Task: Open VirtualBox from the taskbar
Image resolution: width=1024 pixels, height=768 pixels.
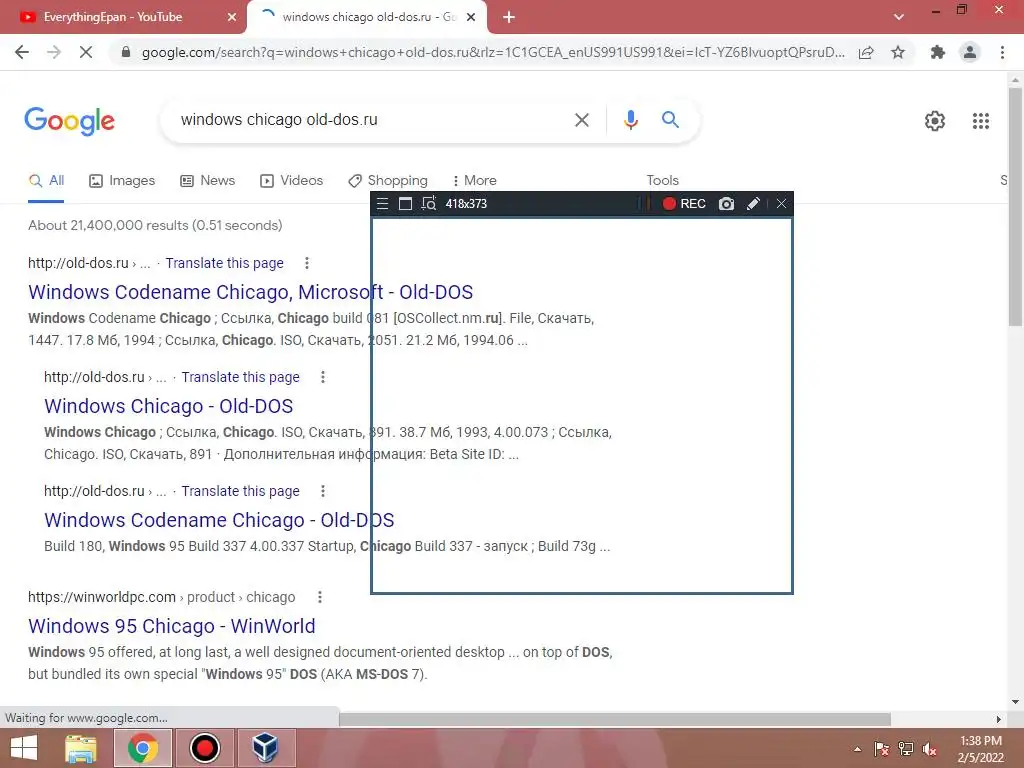Action: point(266,748)
